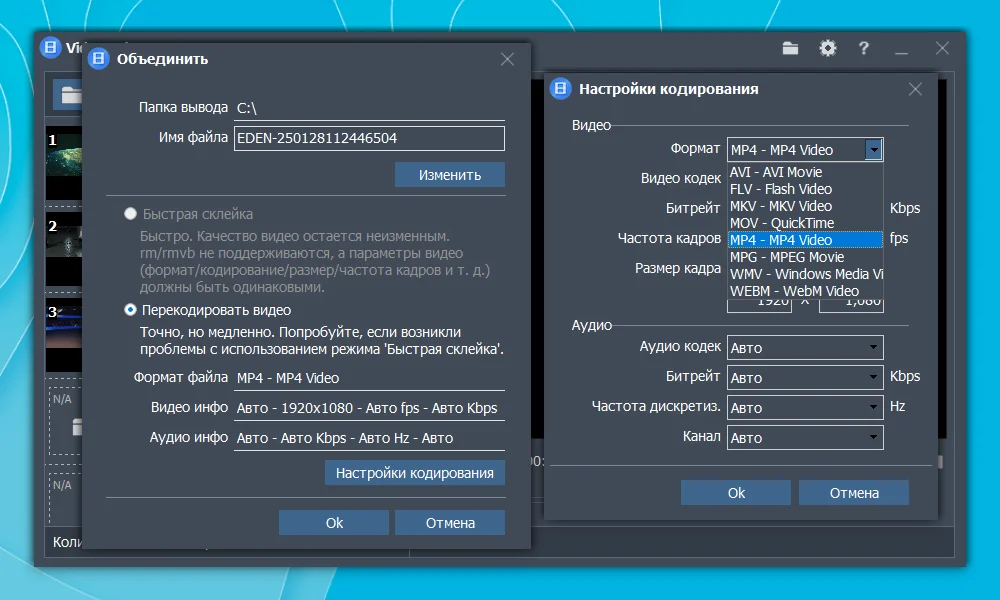
Task: Click the Настройки кодирования film logo icon
Action: [561, 89]
